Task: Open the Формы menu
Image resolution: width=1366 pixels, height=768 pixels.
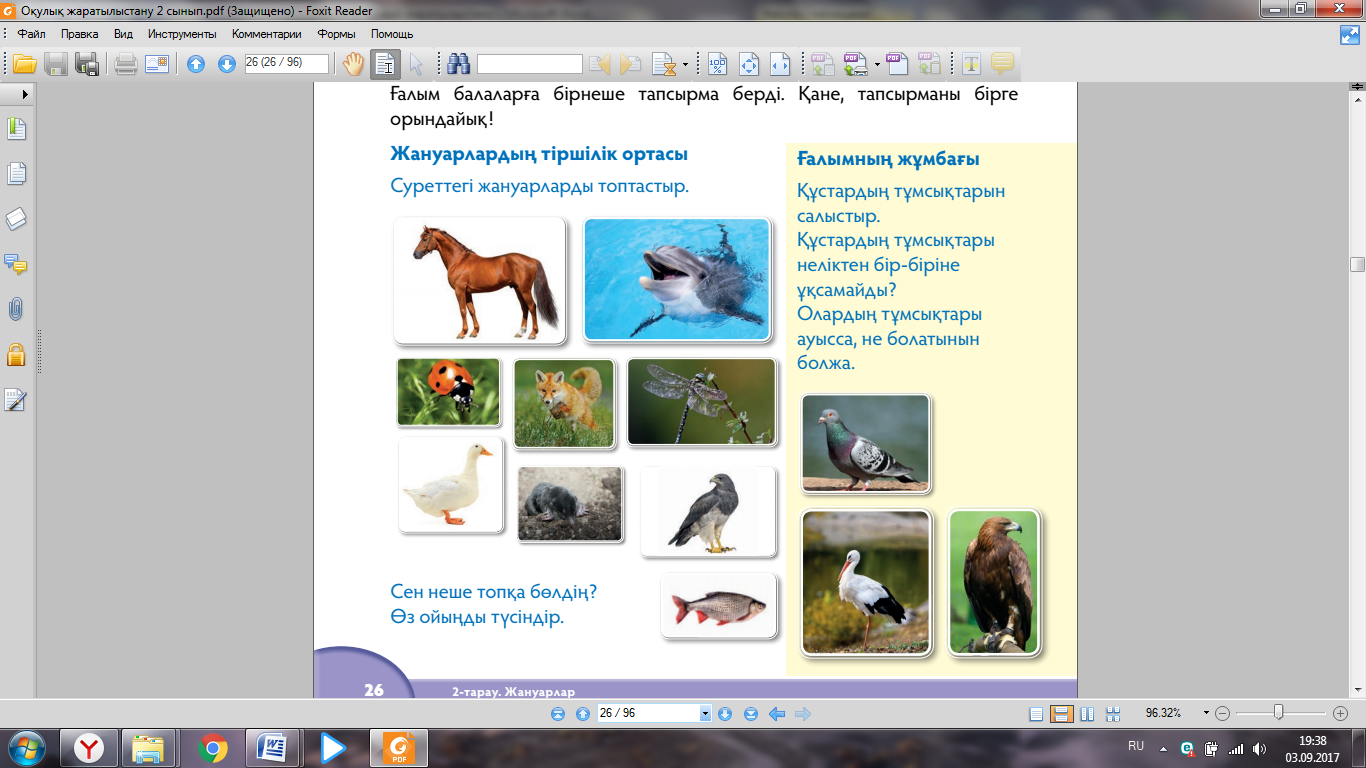Action: [336, 34]
